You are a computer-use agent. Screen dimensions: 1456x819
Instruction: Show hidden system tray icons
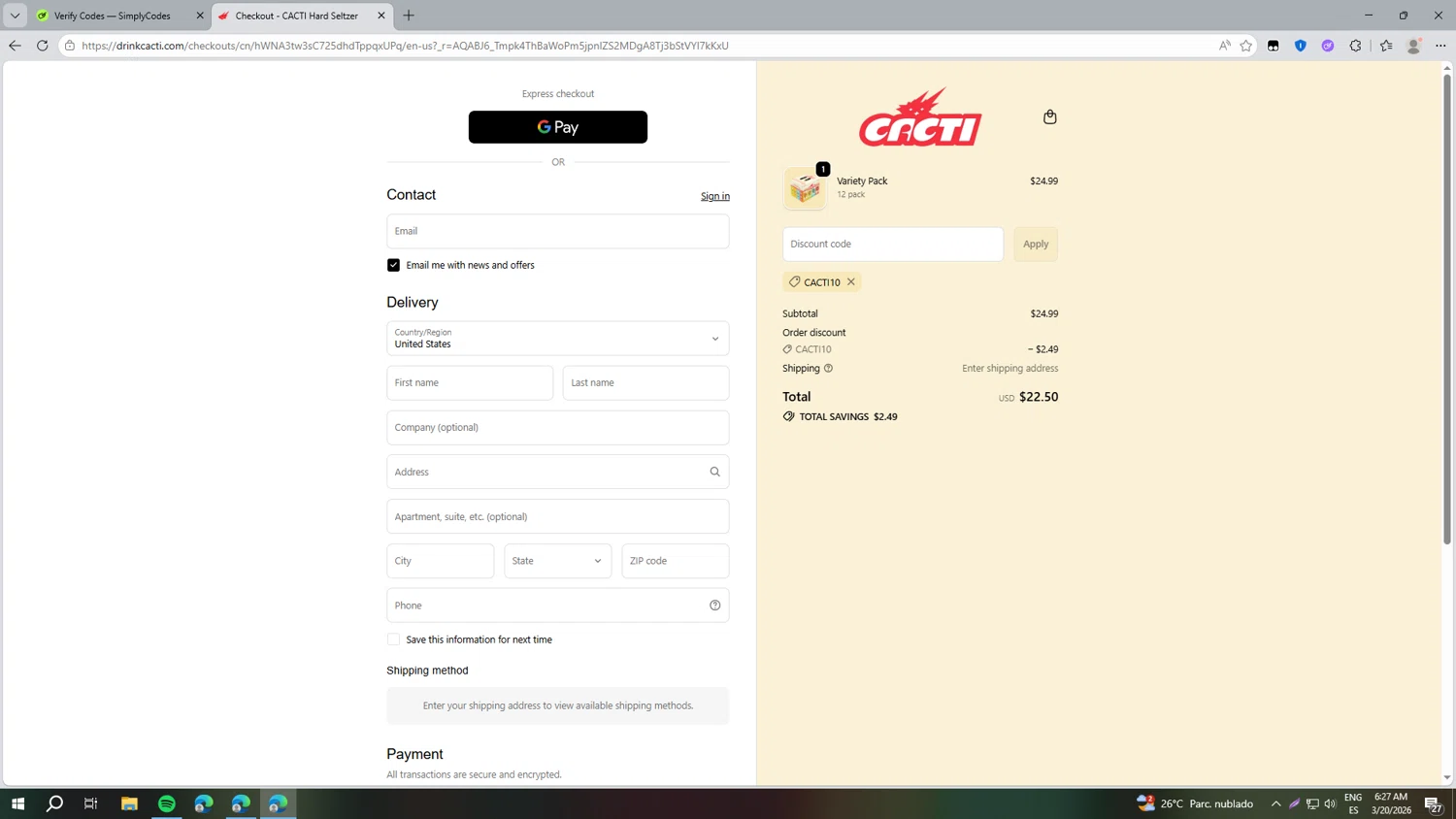[1276, 803]
